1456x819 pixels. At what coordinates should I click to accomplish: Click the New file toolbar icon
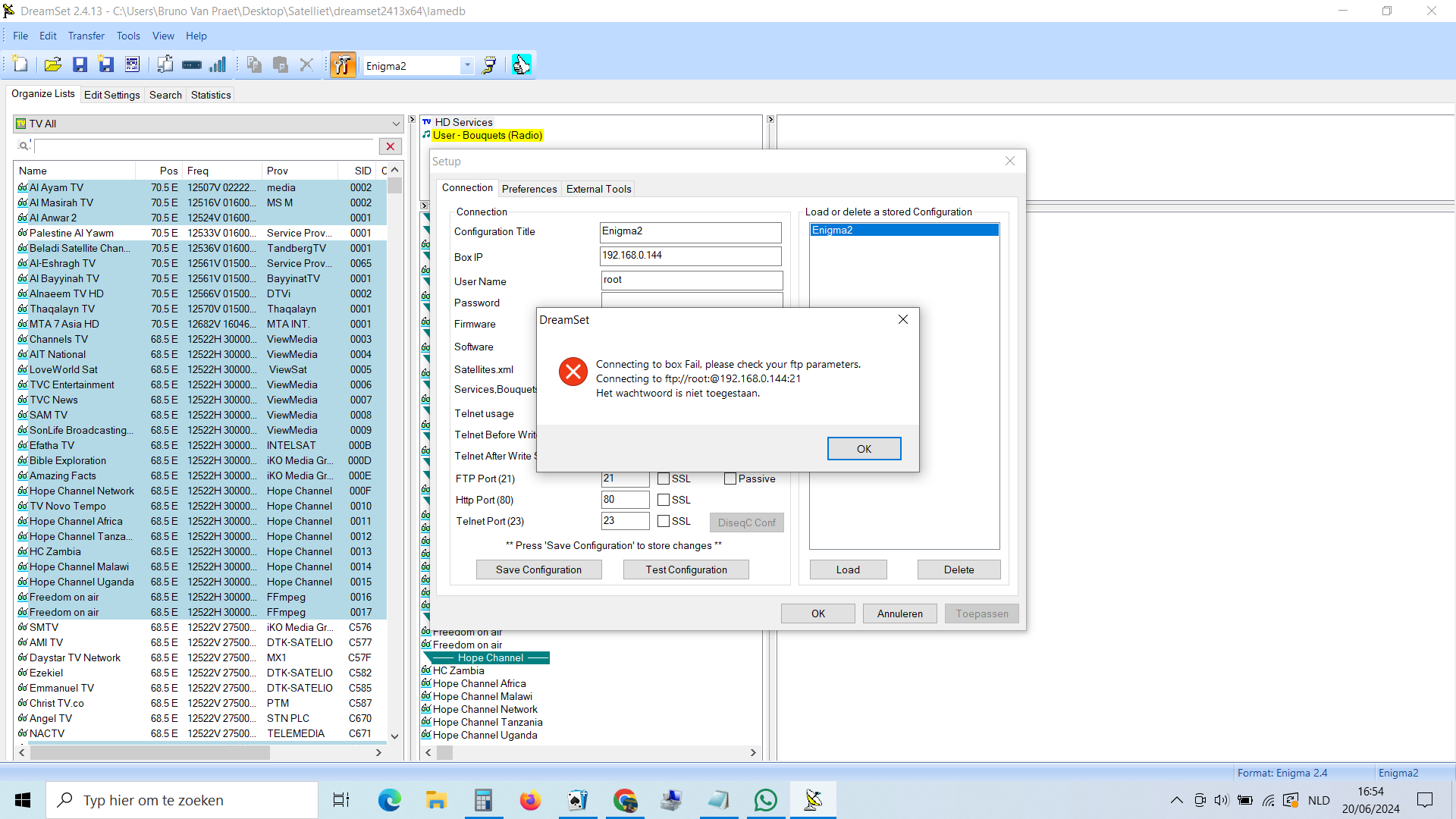click(20, 65)
